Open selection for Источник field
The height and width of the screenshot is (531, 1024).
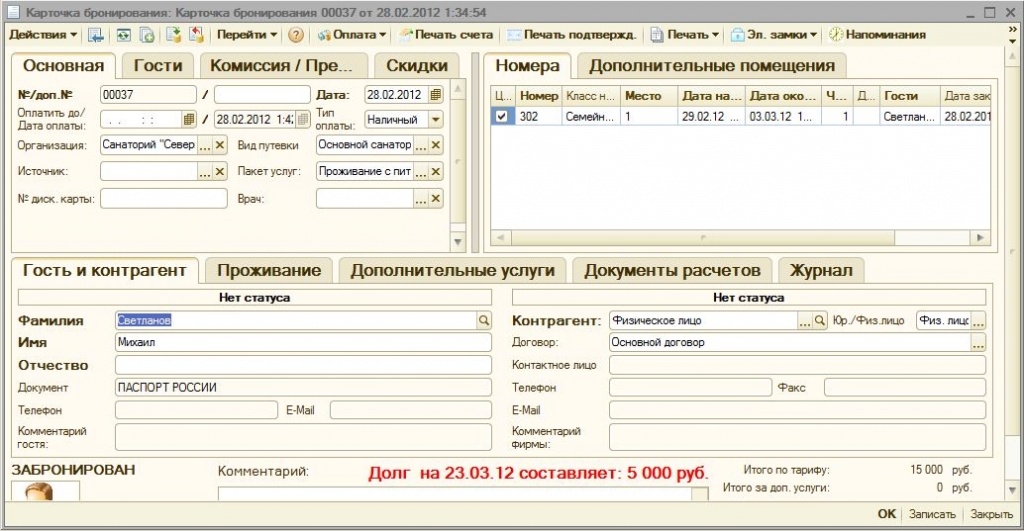pos(205,172)
